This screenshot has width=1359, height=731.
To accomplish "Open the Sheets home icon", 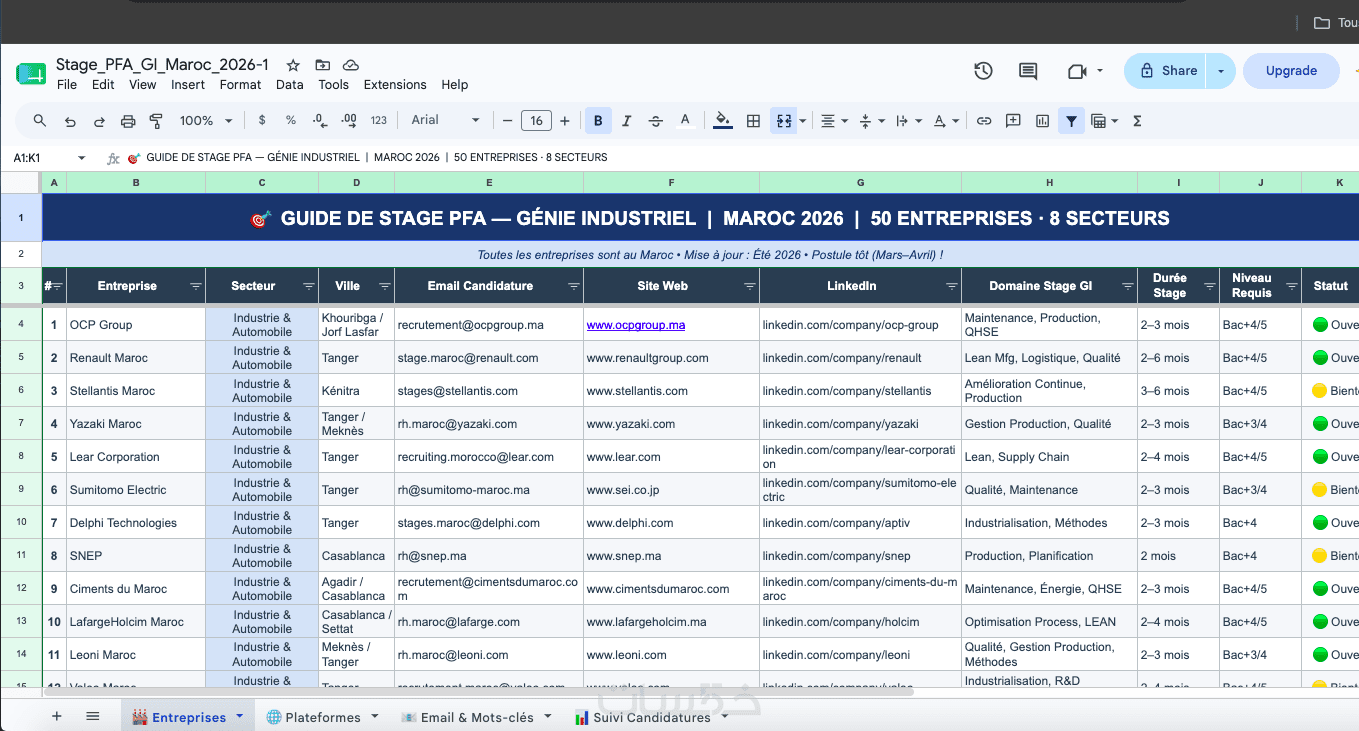I will pos(31,73).
